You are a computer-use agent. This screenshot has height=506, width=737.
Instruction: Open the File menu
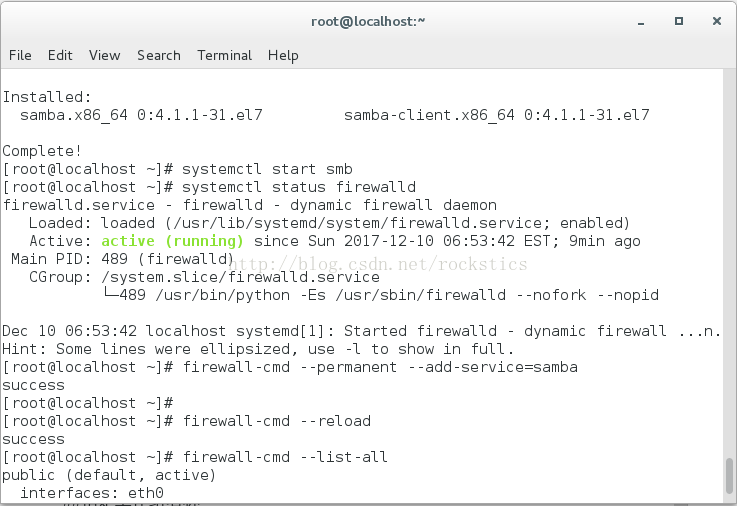click(x=20, y=55)
